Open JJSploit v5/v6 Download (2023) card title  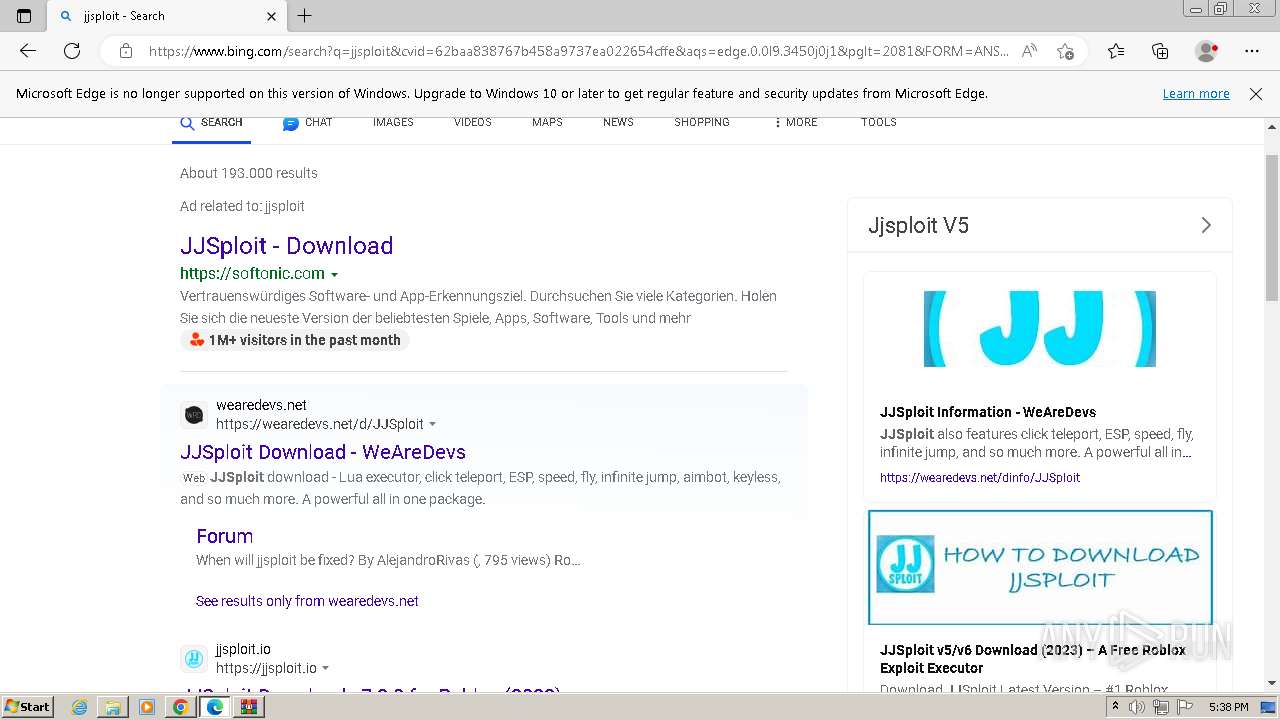(1033, 659)
